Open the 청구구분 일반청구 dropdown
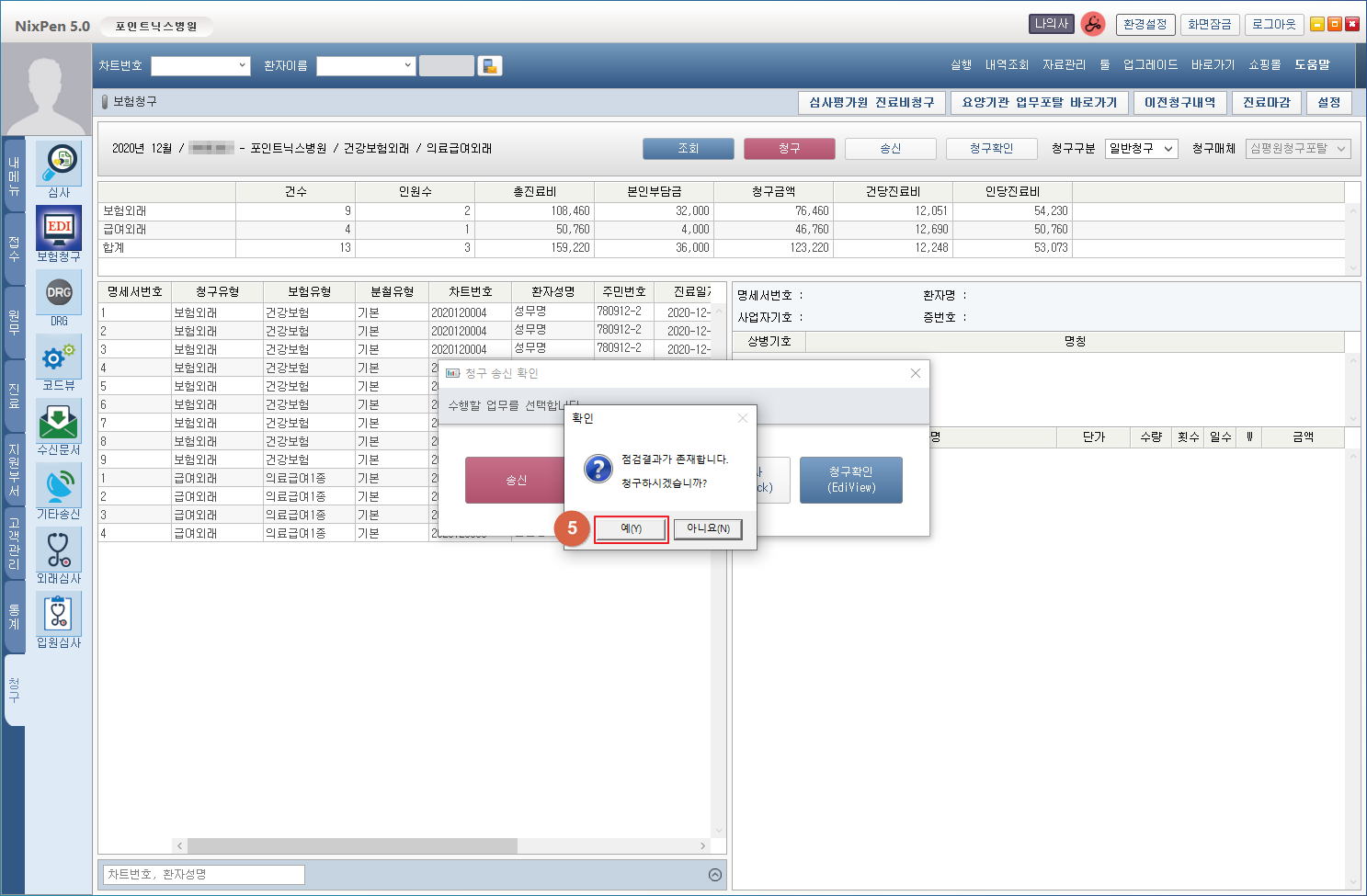Screen dimensions: 1367x896 pos(1142,149)
